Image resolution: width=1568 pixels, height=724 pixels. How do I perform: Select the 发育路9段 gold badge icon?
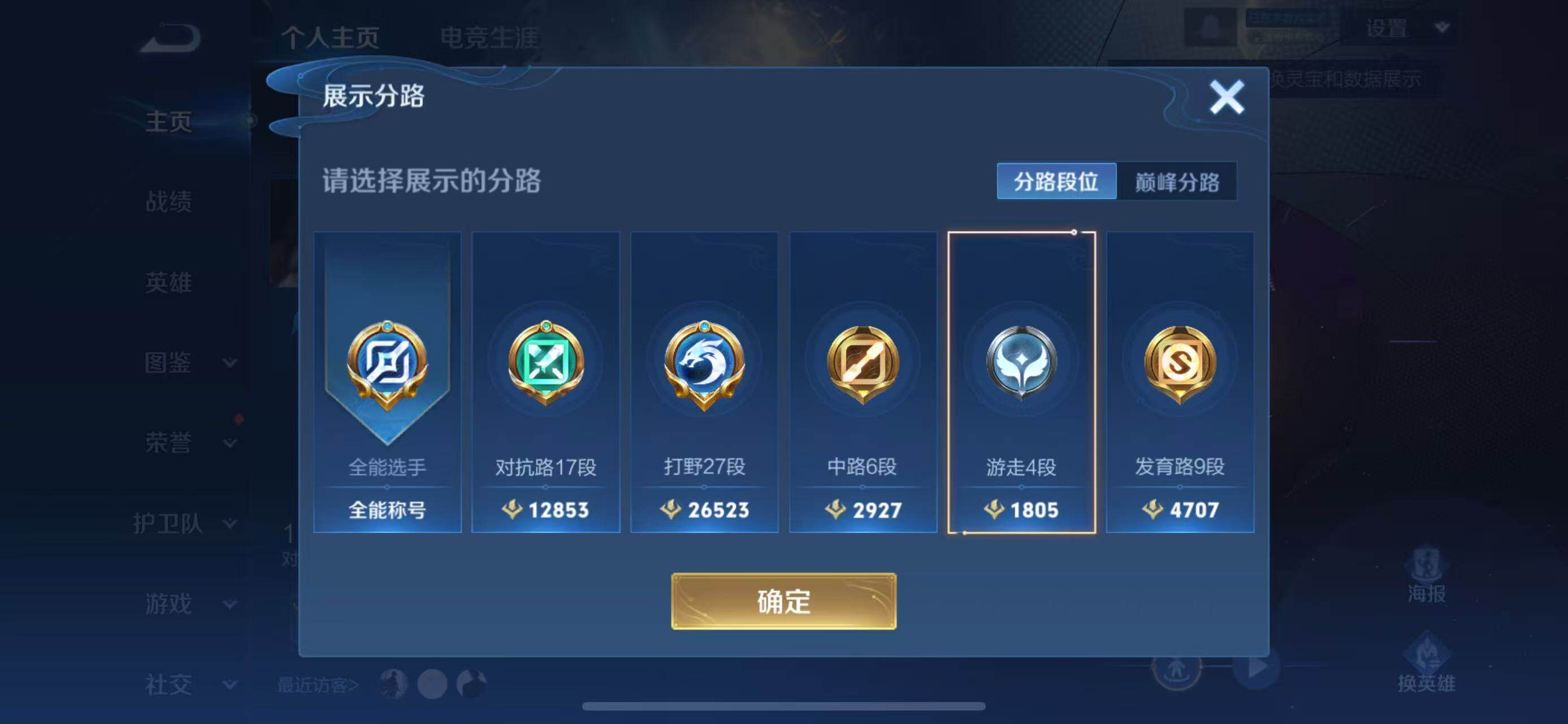pyautogui.click(x=1180, y=364)
